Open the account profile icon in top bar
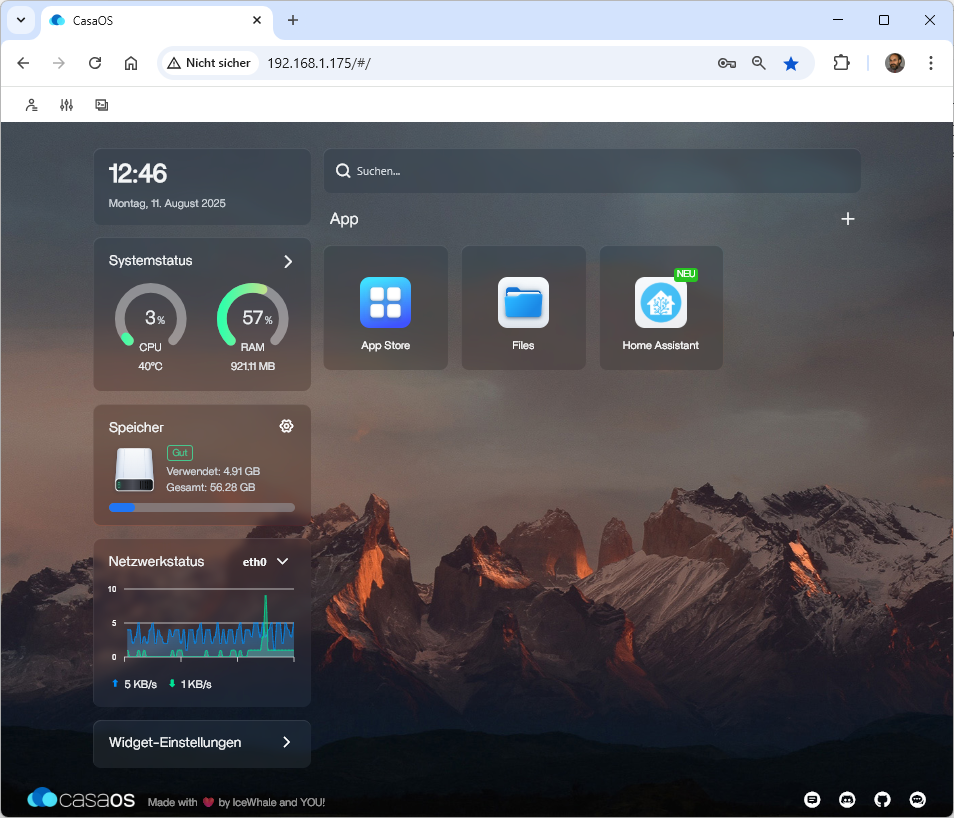Screen dimensions: 954x818 point(32,105)
